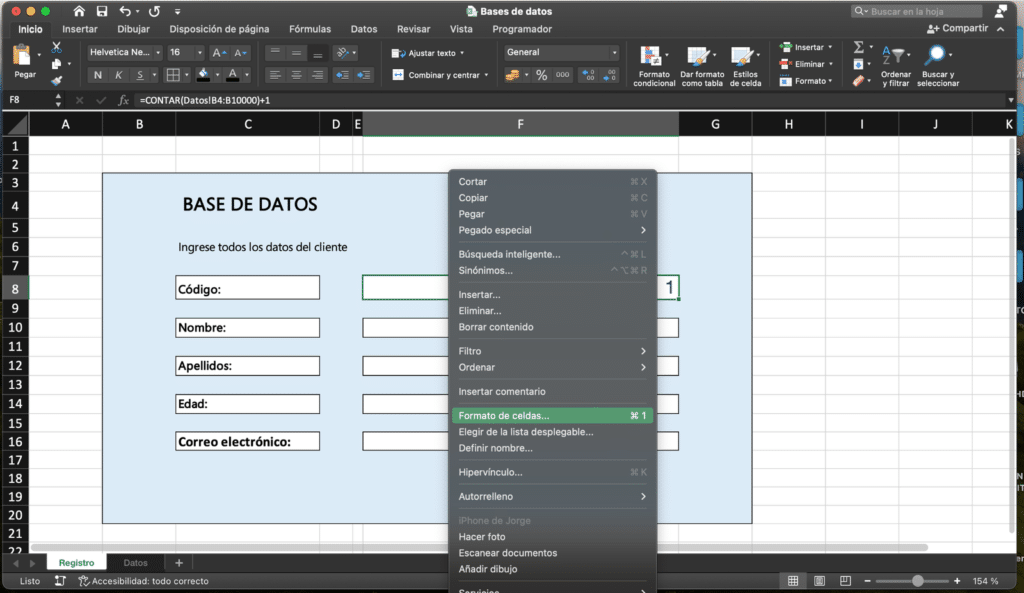
Task: Expand the Autorrelleno submenu
Action: (x=552, y=496)
